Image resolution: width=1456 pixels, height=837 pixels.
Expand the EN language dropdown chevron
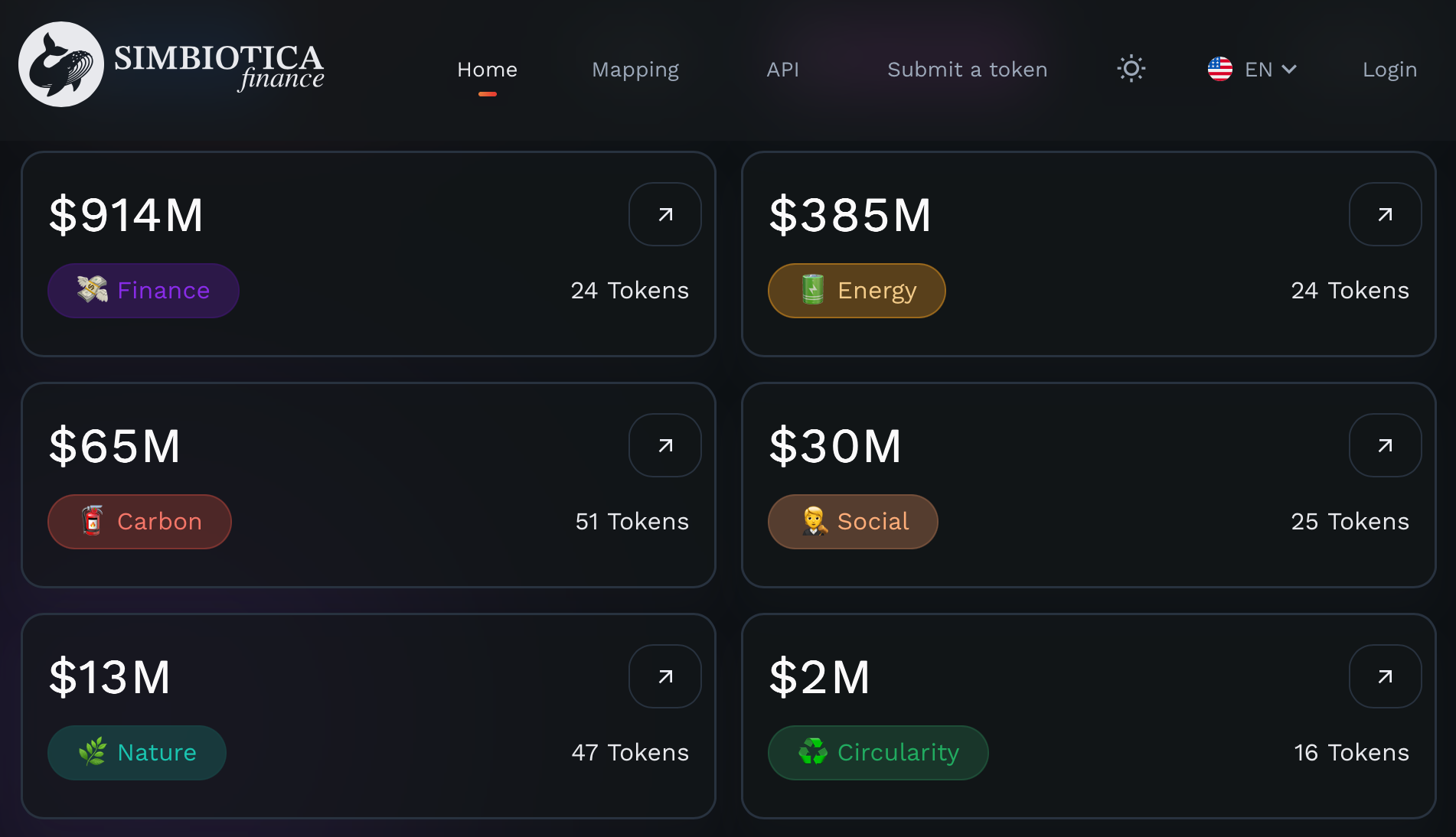coord(1289,70)
